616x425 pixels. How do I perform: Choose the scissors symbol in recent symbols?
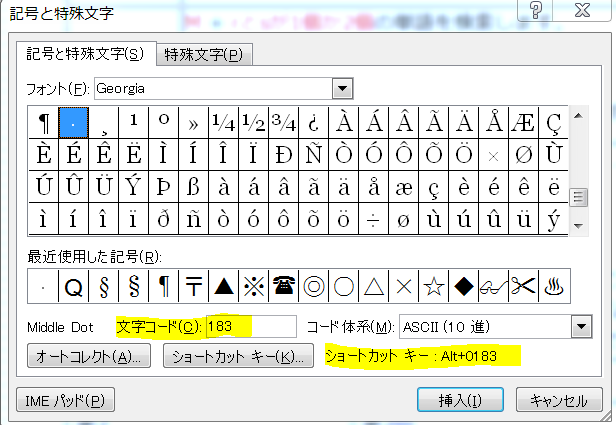click(x=524, y=286)
